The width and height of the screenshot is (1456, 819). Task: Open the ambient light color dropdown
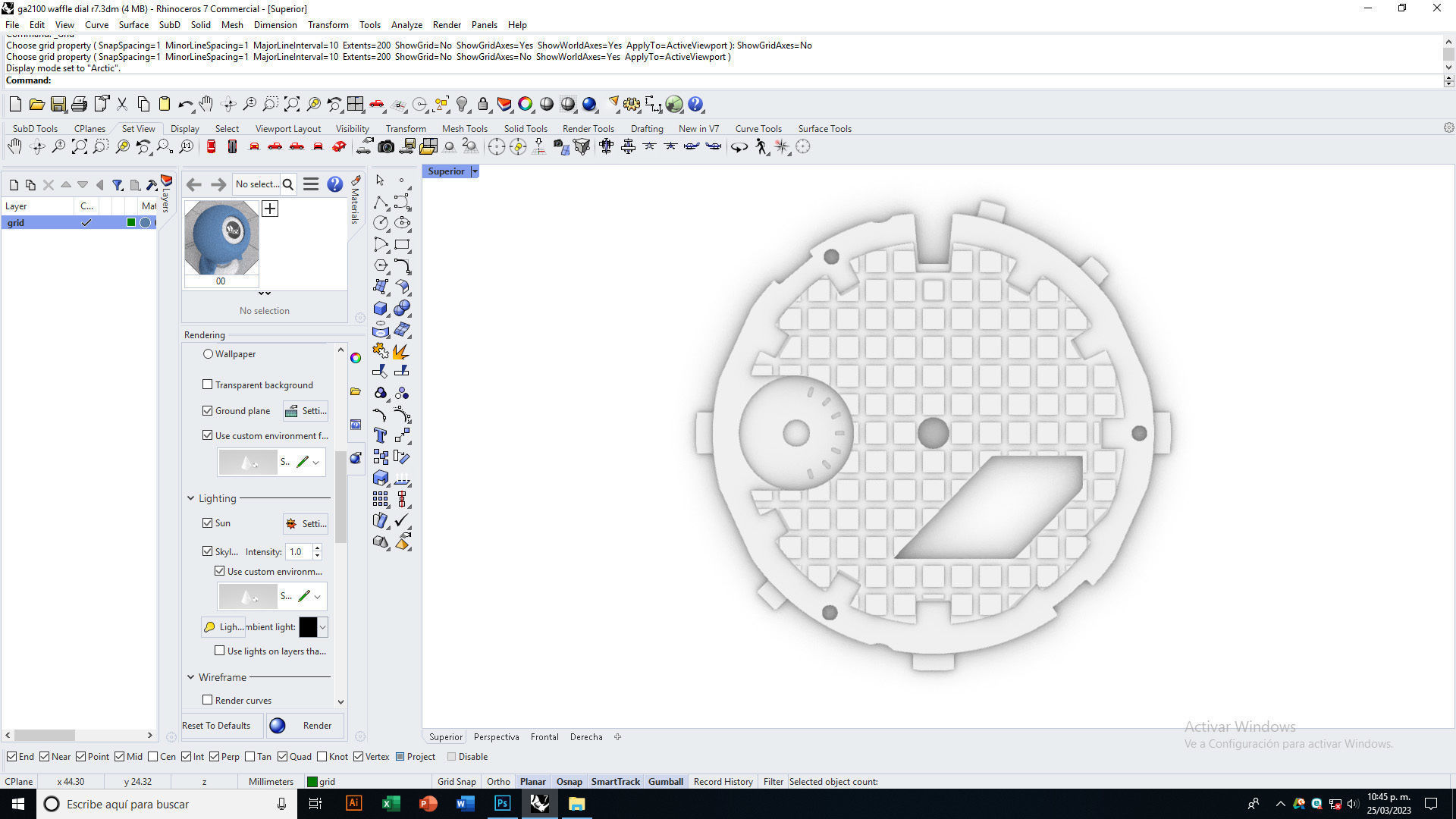323,627
